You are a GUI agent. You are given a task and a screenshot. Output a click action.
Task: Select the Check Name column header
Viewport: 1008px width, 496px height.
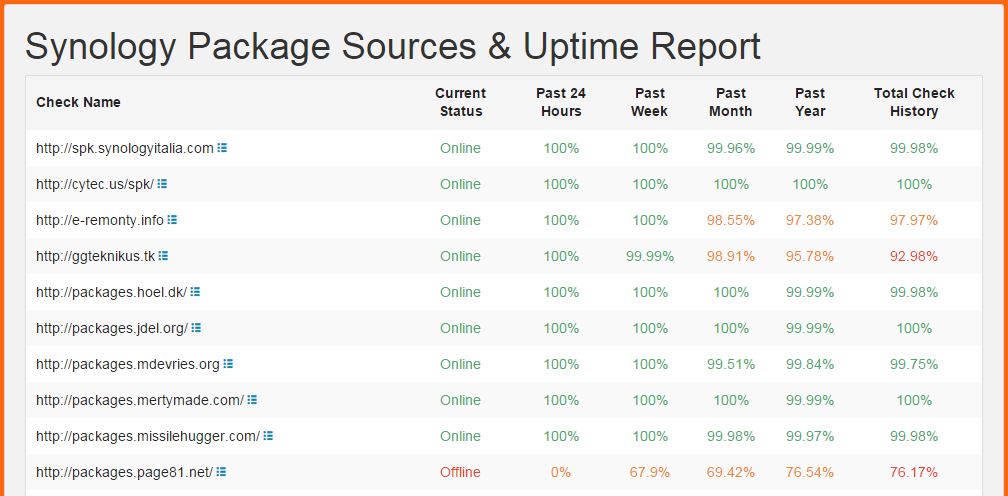[x=78, y=102]
